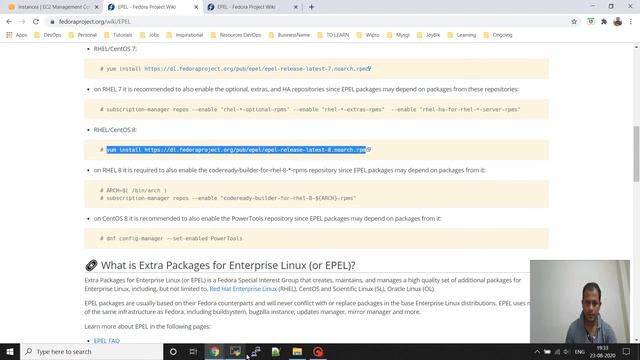The width and height of the screenshot is (640, 360).
Task: Open the Windows notification center
Action: [627, 352]
